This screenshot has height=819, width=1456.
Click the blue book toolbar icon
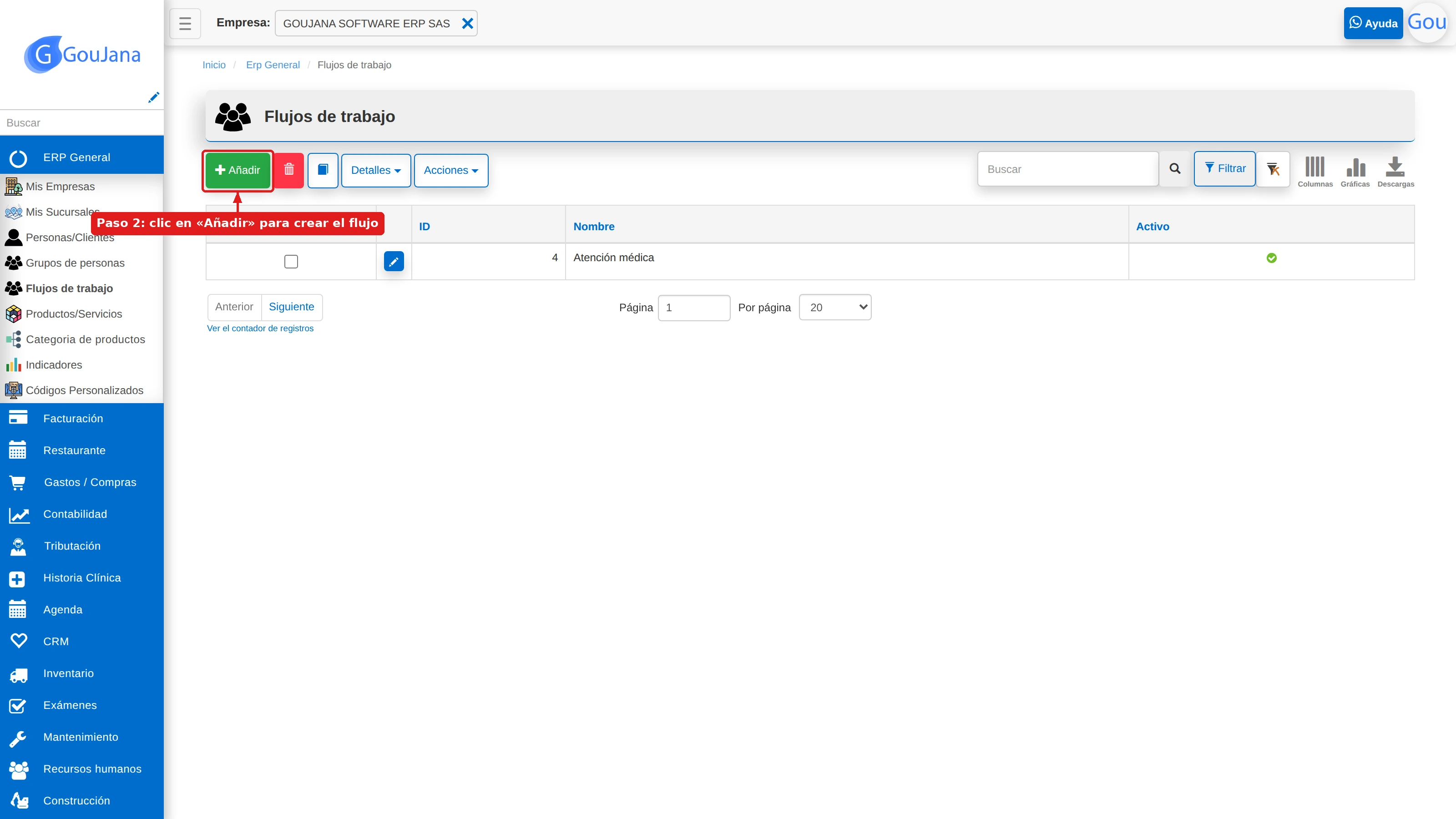[323, 170]
